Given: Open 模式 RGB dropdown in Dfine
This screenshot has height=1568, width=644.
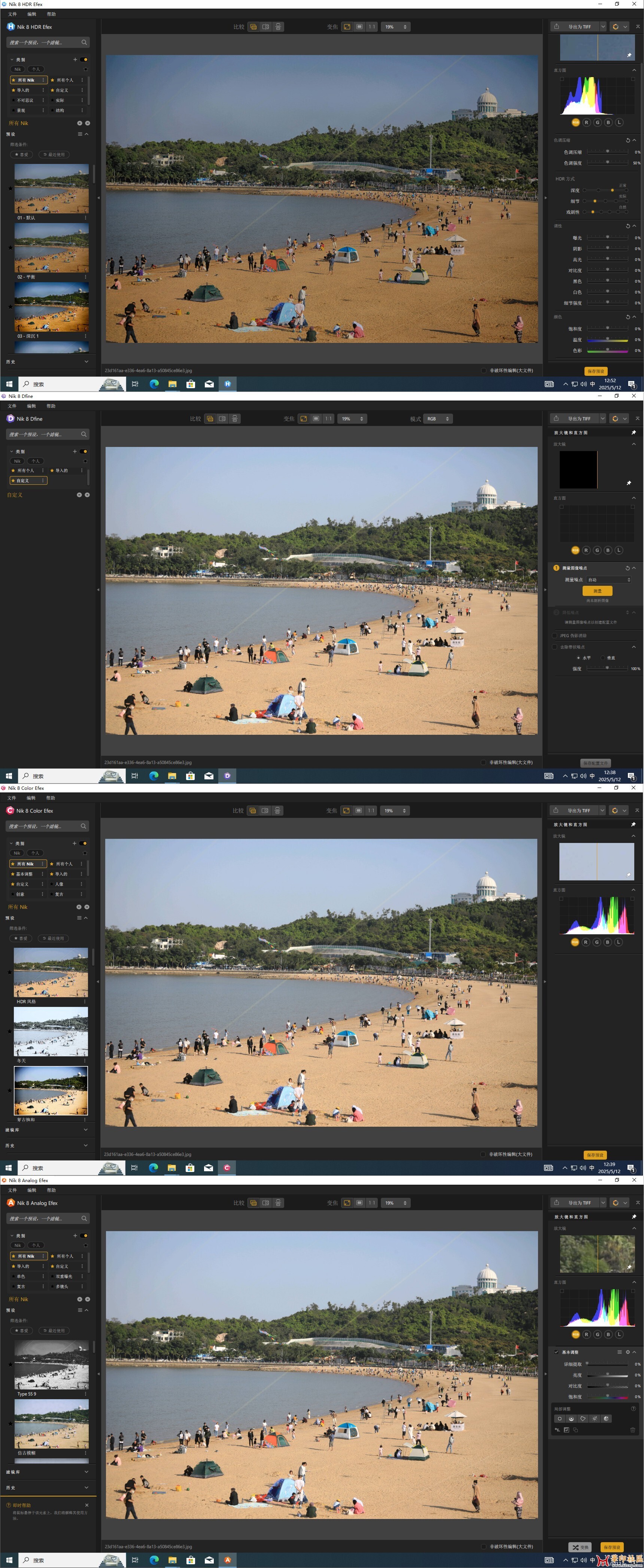Looking at the screenshot, I should (x=438, y=419).
